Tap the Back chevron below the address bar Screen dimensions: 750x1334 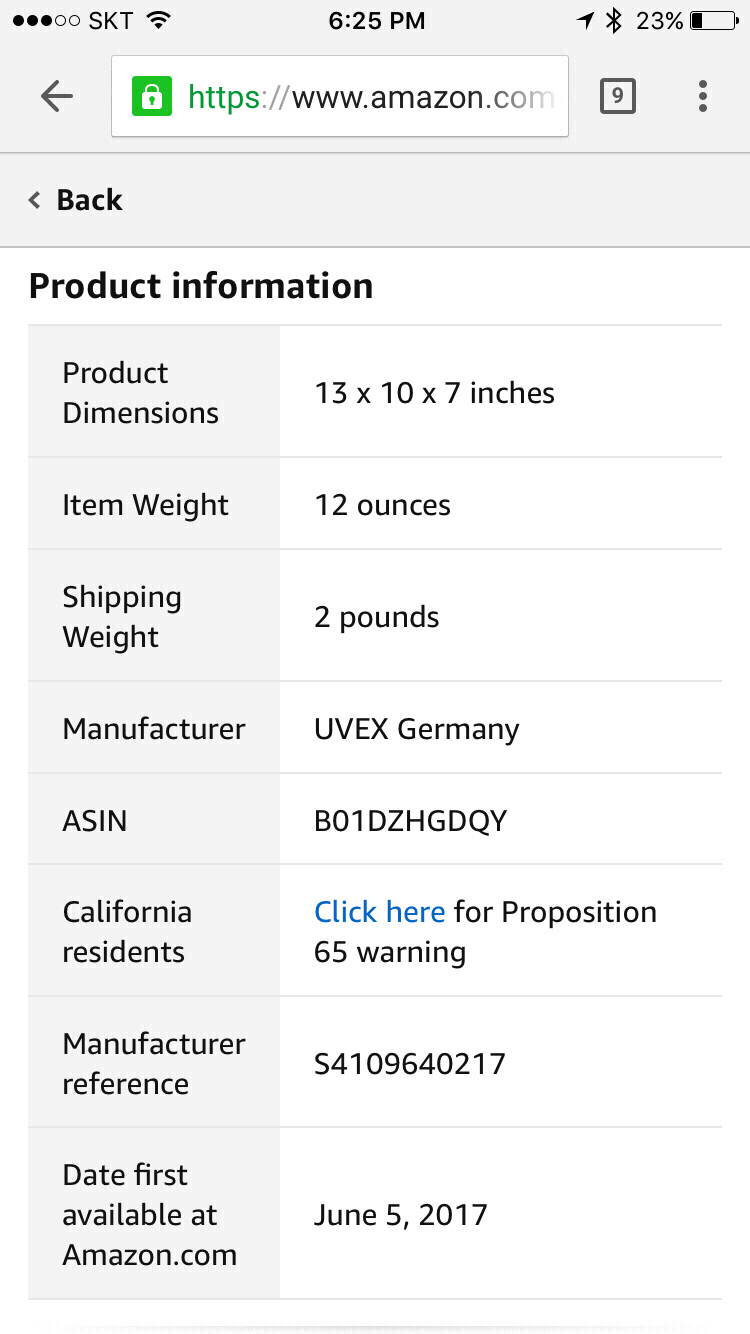tap(35, 200)
